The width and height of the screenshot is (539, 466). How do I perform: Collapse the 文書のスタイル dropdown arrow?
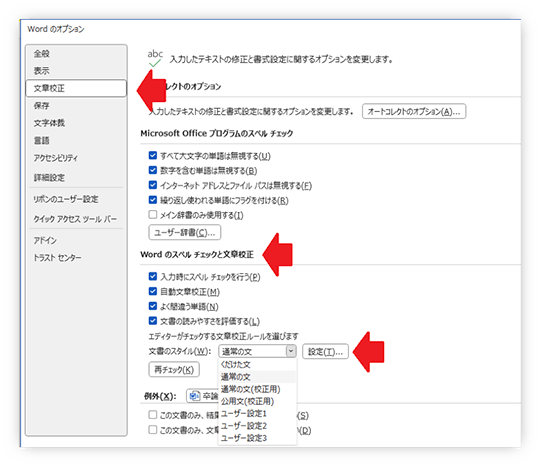tap(291, 351)
